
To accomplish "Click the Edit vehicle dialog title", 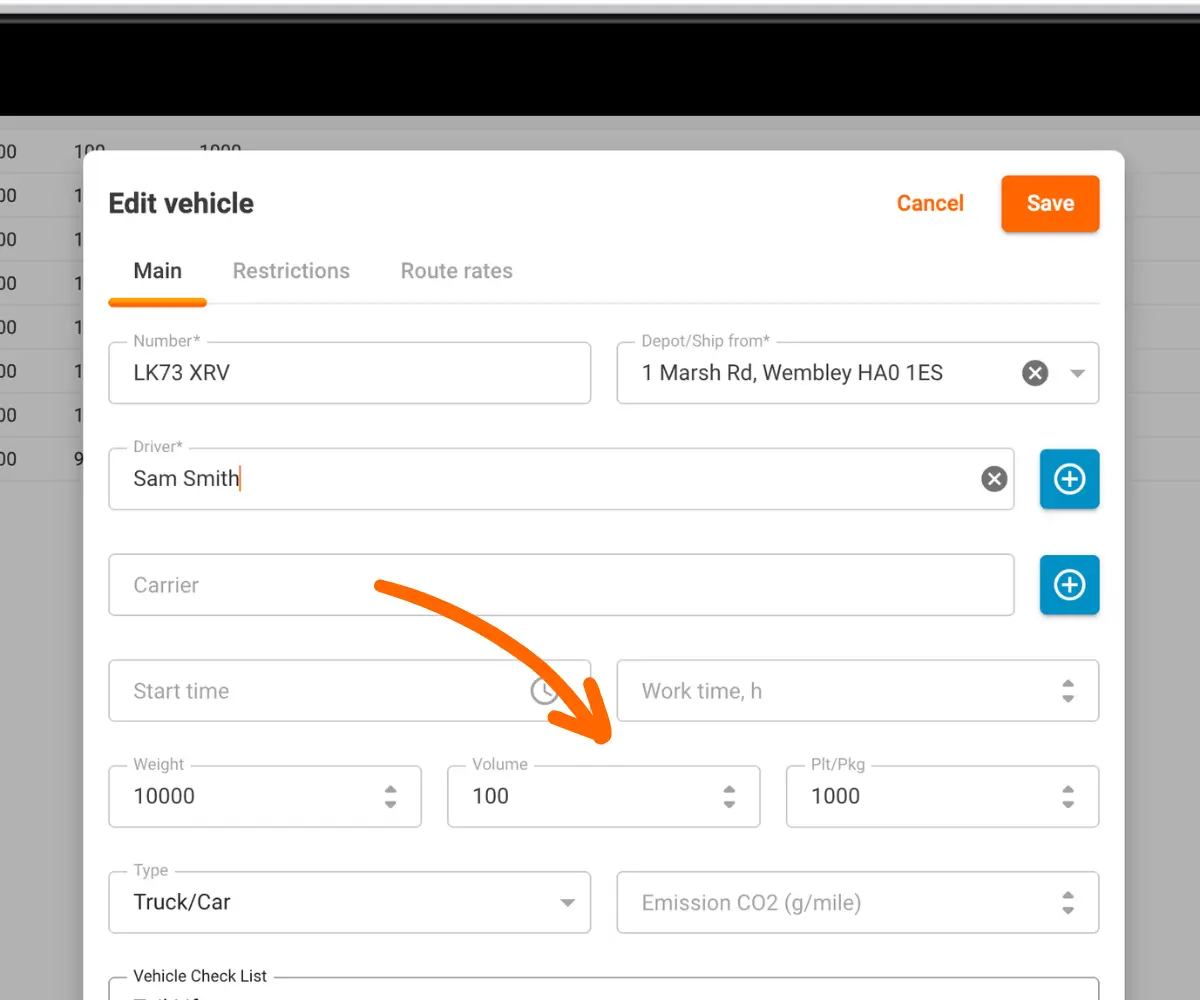I will click(x=181, y=203).
